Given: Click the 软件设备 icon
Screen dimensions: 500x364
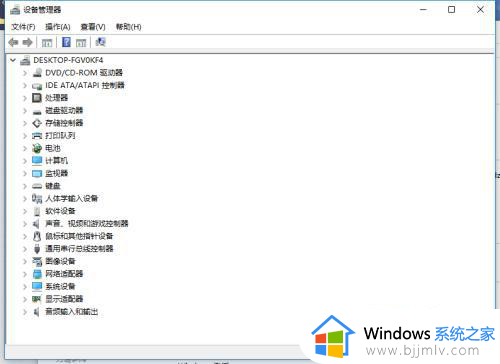Looking at the screenshot, I should click(37, 211).
